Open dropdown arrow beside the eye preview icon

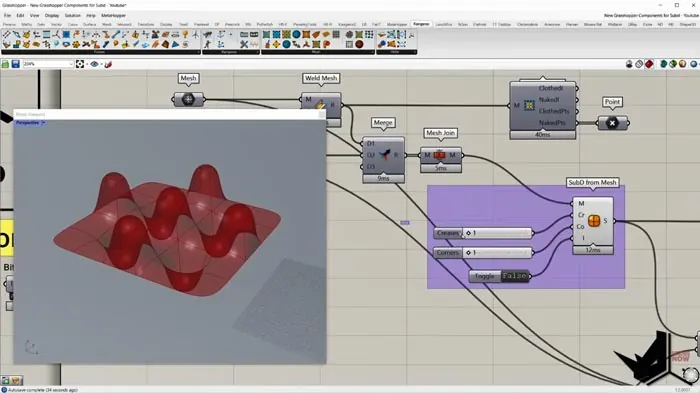click(101, 64)
